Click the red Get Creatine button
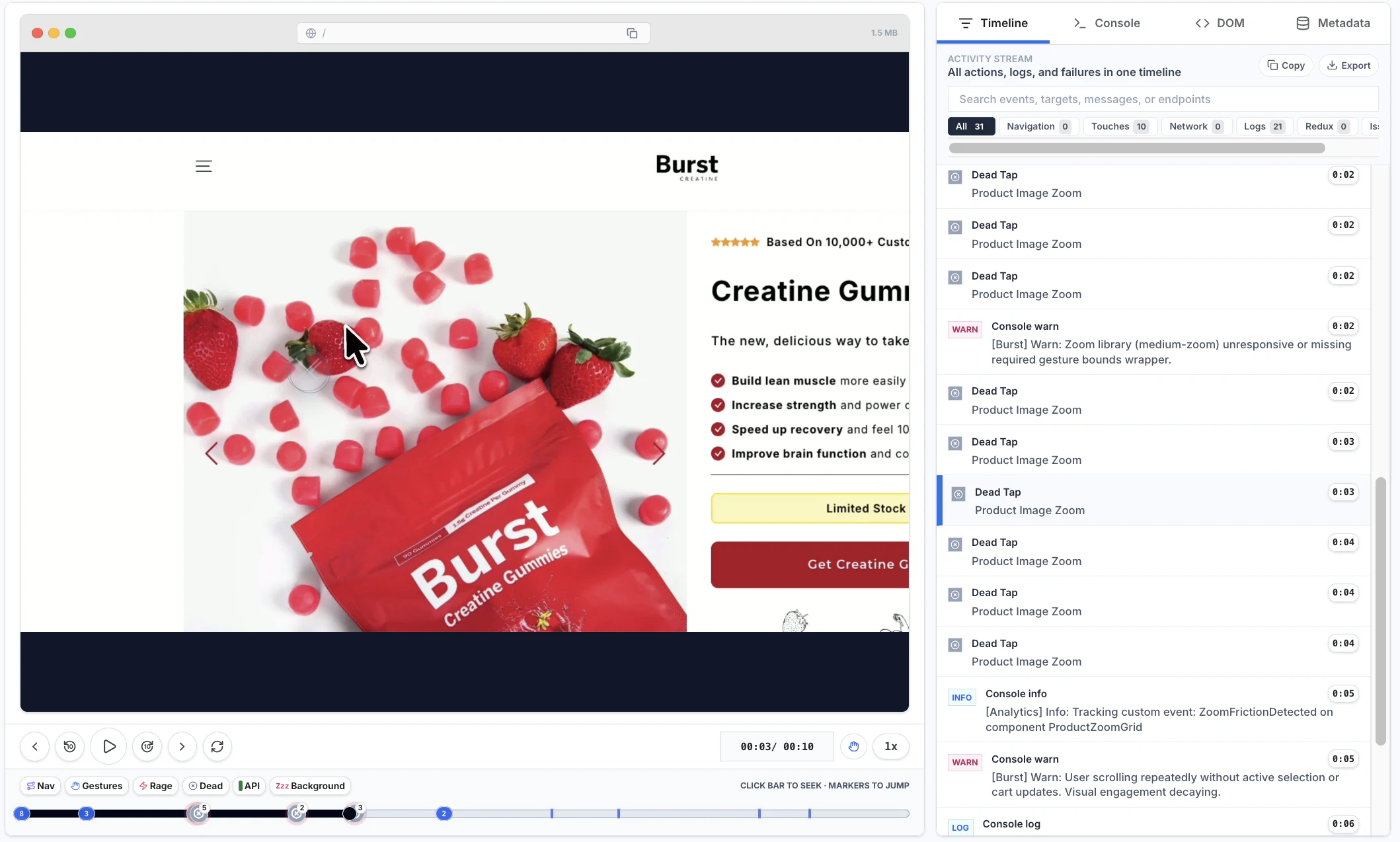The width and height of the screenshot is (1400, 842). pyautogui.click(x=810, y=564)
